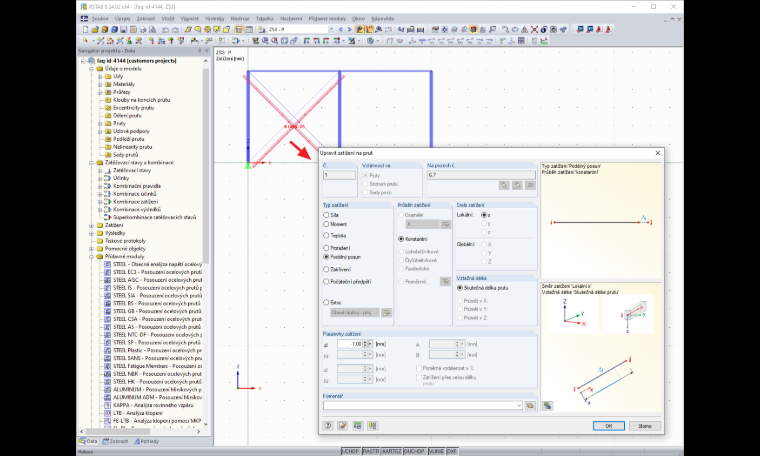The image size is (760, 456).
Task: Click the edit icon next to Osamělé axis dropdown
Action: pyautogui.click(x=445, y=224)
